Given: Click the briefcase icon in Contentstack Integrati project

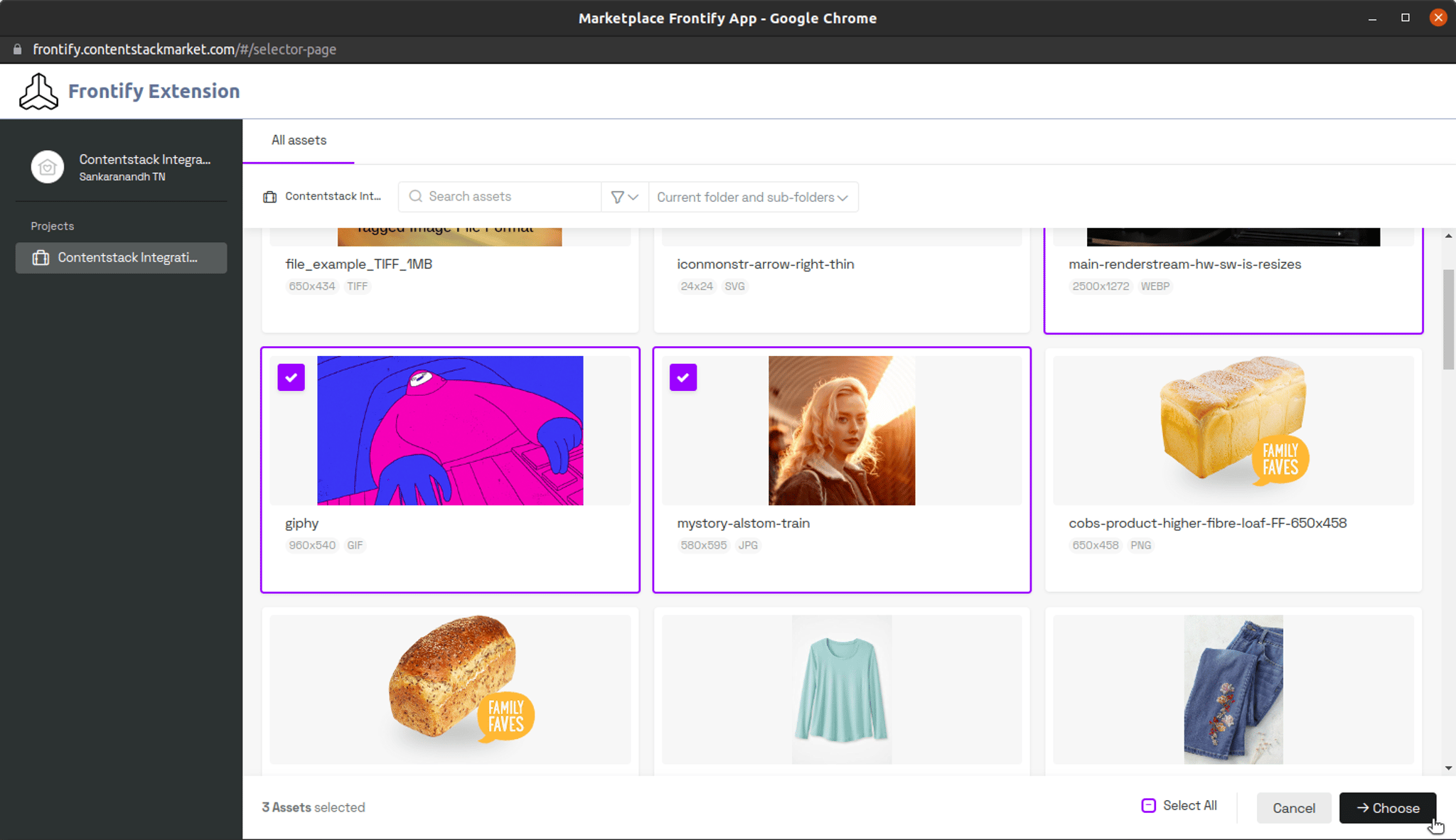Looking at the screenshot, I should (x=41, y=258).
